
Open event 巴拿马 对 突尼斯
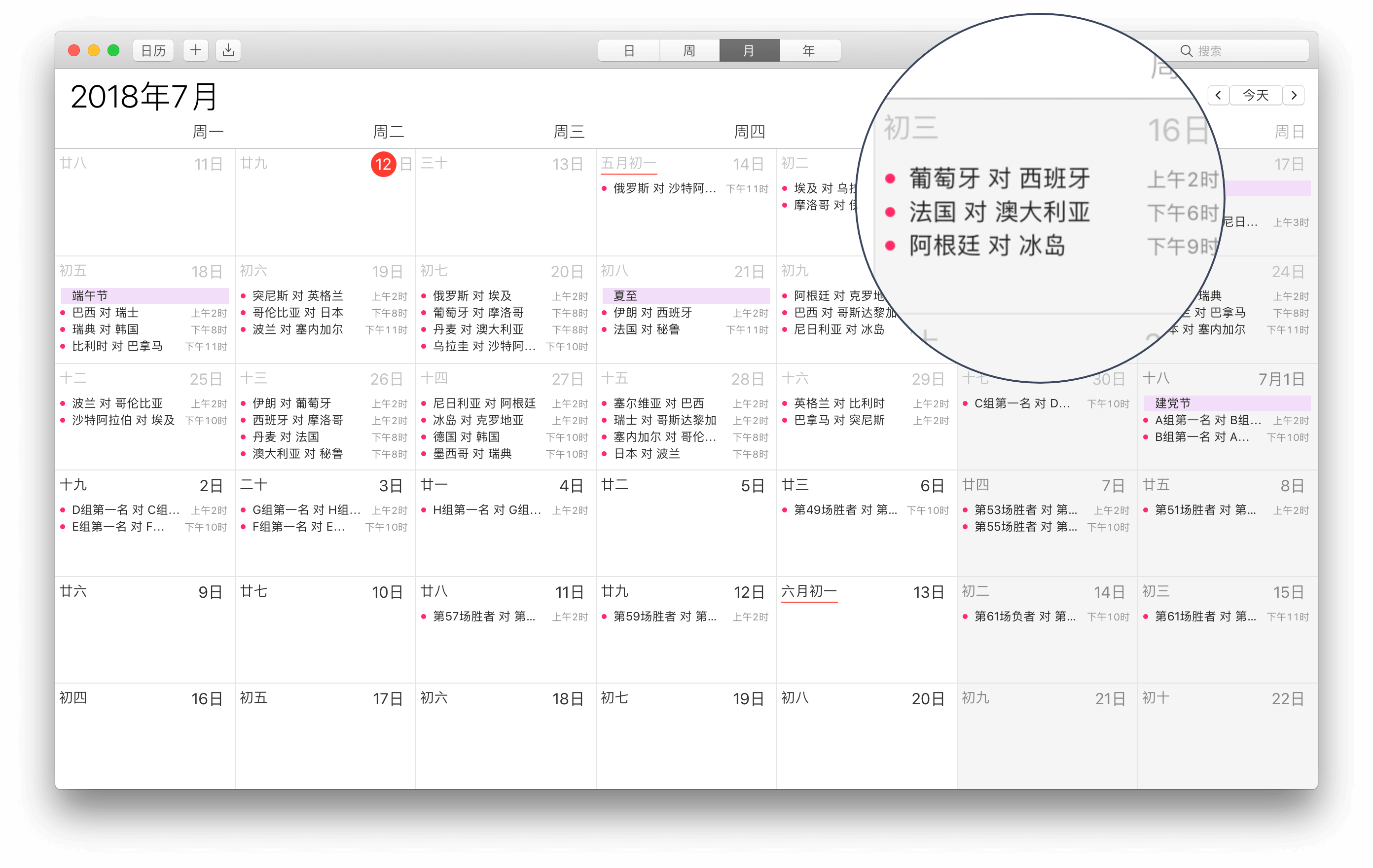866,420
